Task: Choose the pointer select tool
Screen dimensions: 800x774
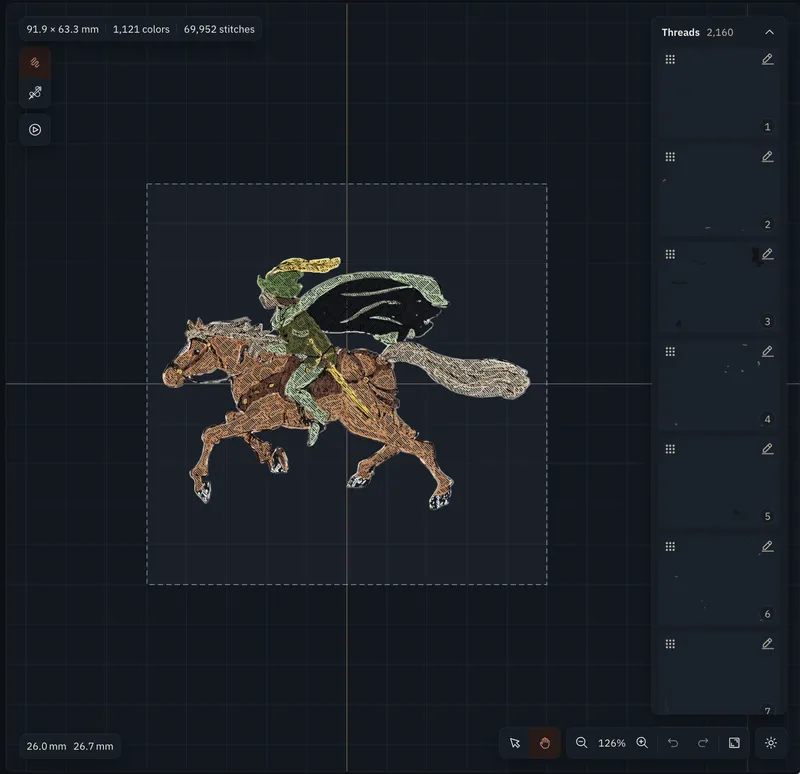Action: [515, 743]
